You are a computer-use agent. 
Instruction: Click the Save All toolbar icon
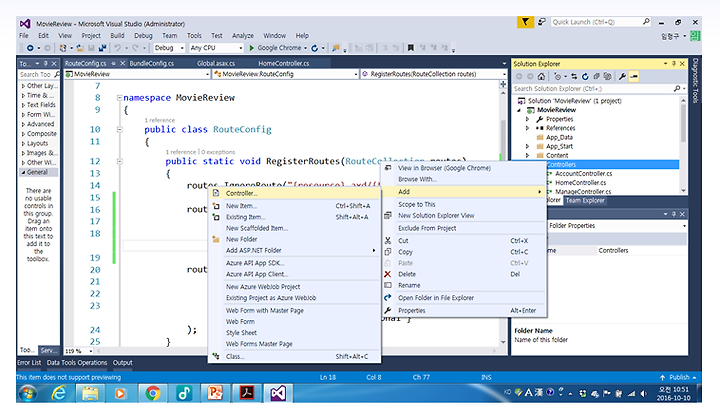102,48
